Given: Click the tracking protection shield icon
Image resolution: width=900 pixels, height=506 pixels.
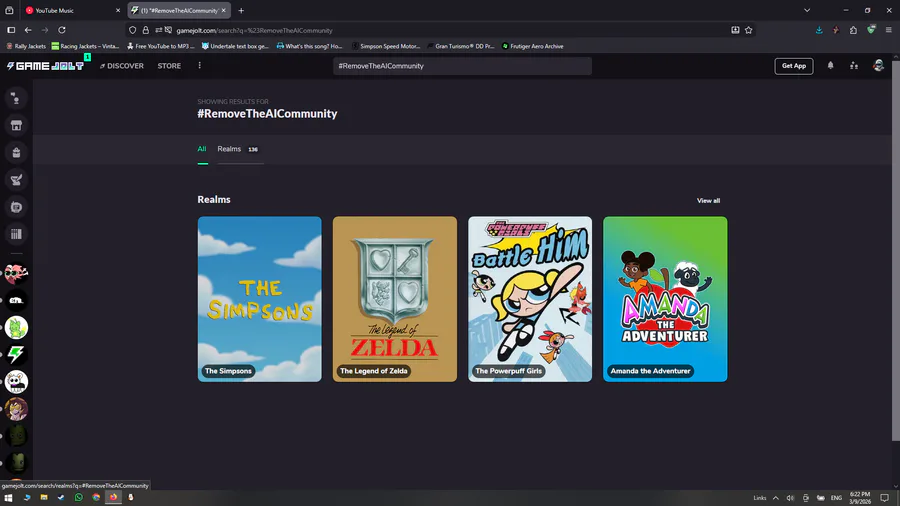Looking at the screenshot, I should point(133,30).
